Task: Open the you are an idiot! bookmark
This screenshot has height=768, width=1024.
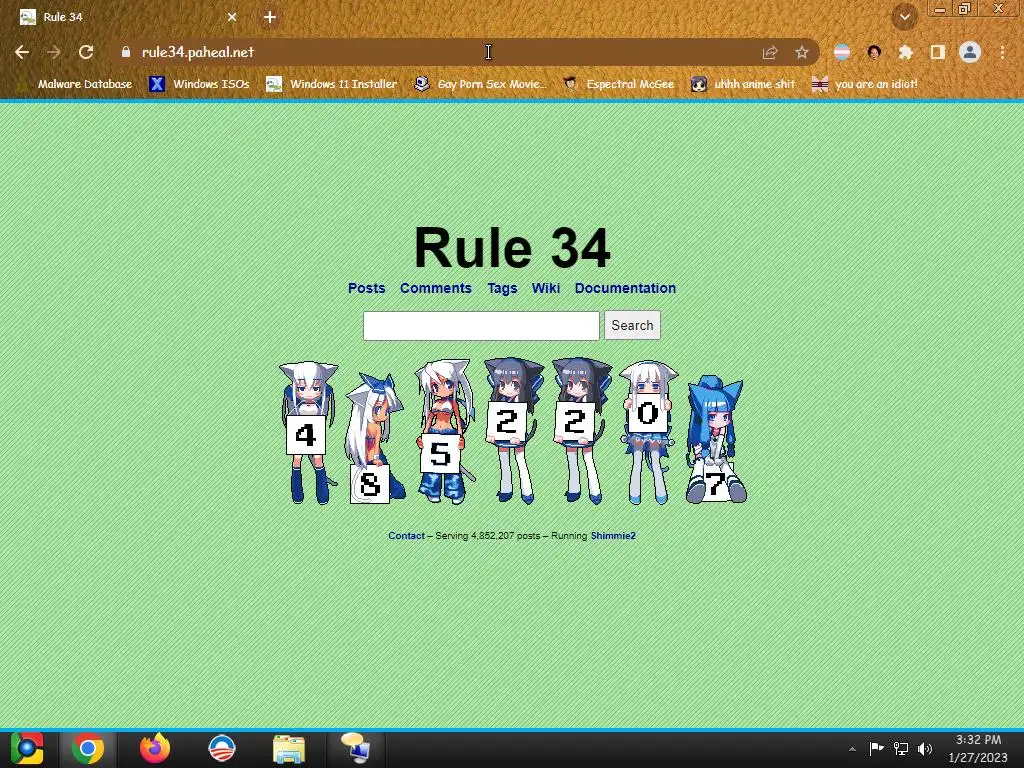Action: pos(865,84)
